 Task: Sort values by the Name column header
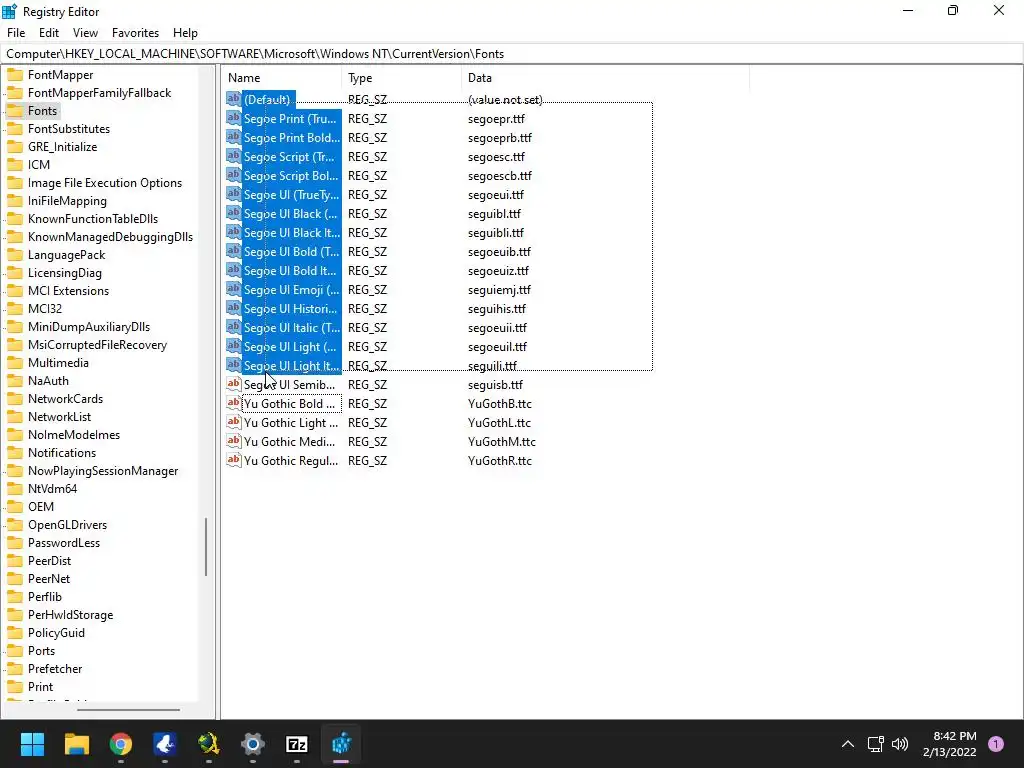tap(281, 78)
